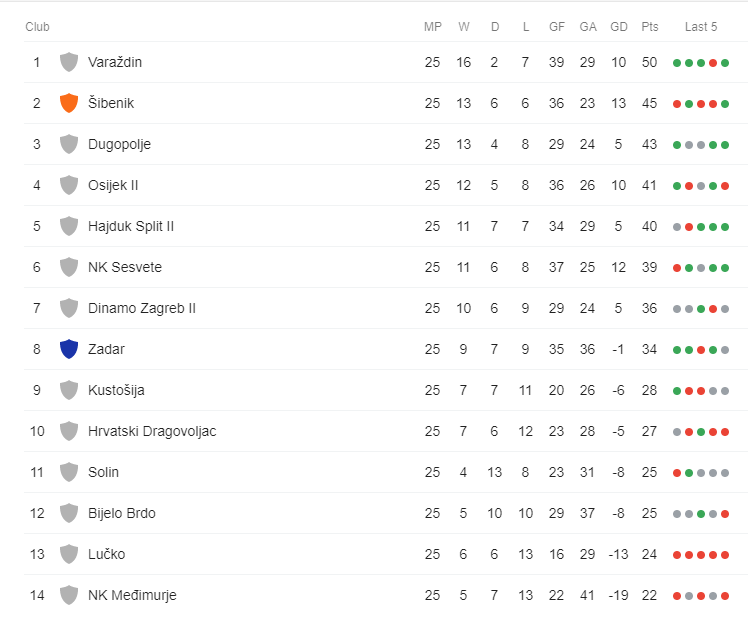The image size is (748, 629).
Task: Click the GD column header
Action: 619,27
